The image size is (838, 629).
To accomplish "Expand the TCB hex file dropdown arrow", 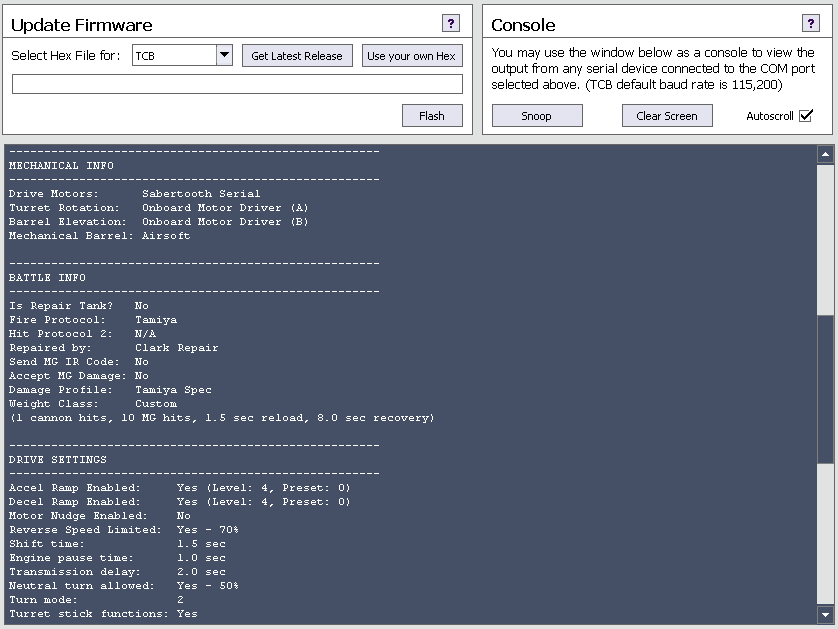I will click(224, 56).
